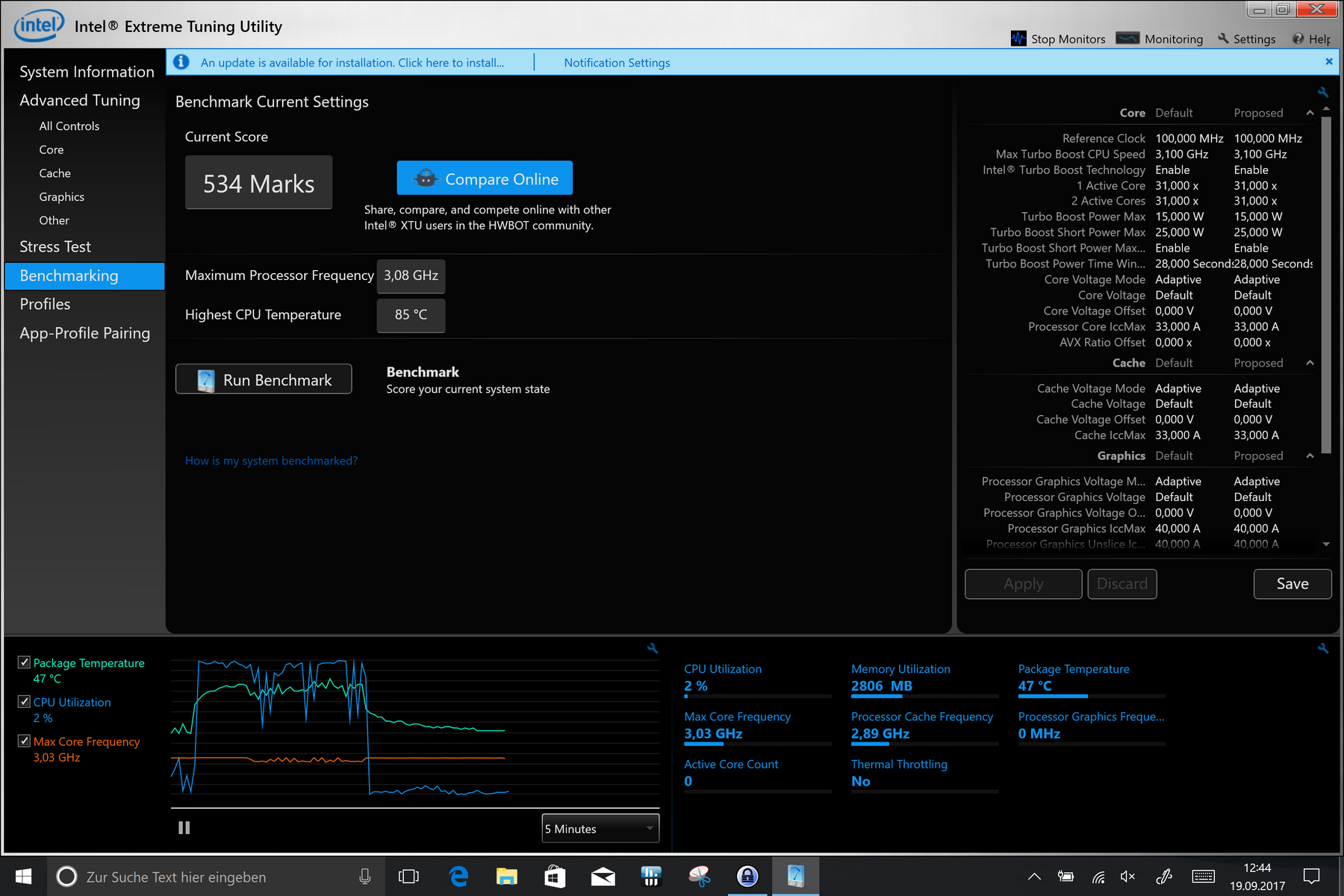Open Profiles section
Screen dimensions: 1344x896
pos(45,304)
